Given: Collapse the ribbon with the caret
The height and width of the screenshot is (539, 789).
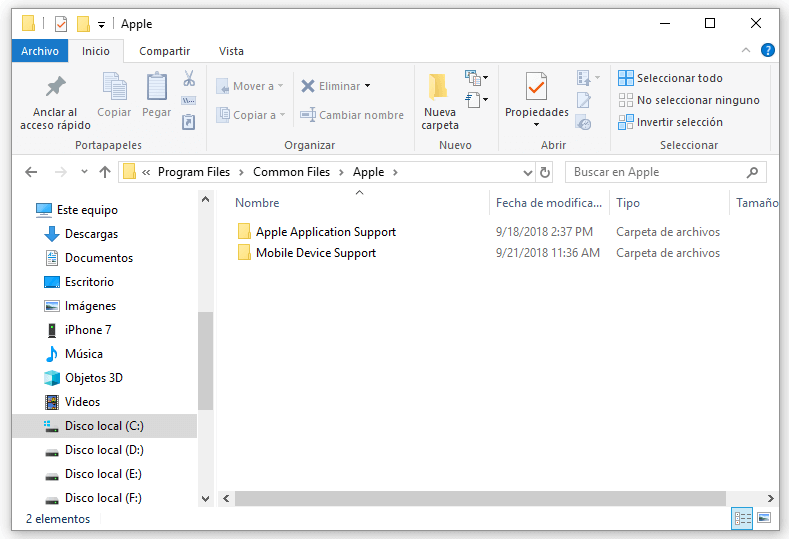Looking at the screenshot, I should point(746,50).
